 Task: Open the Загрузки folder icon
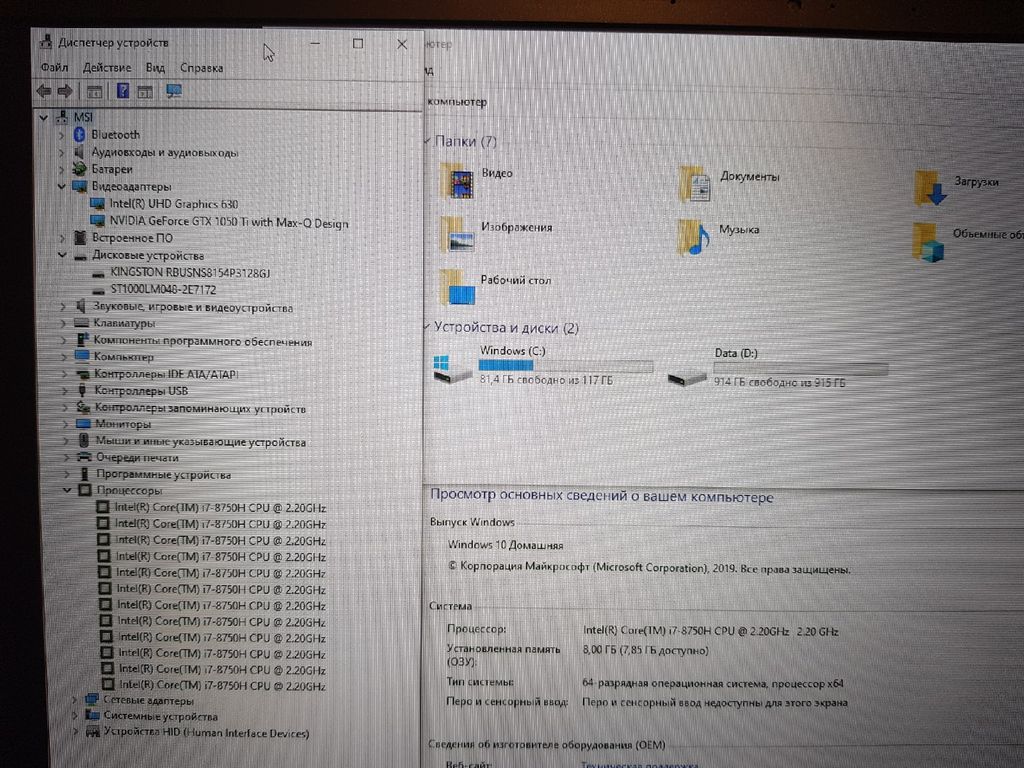[x=931, y=188]
